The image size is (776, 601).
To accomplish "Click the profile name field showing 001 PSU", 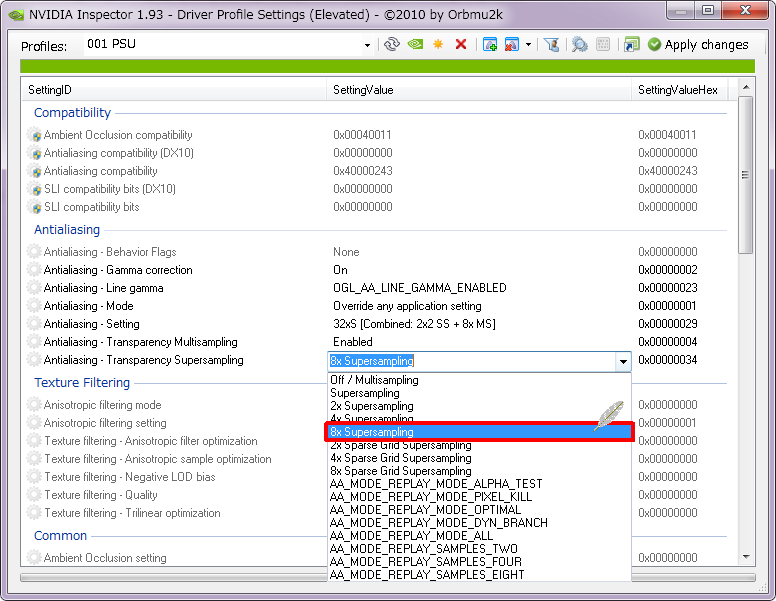I will 223,45.
